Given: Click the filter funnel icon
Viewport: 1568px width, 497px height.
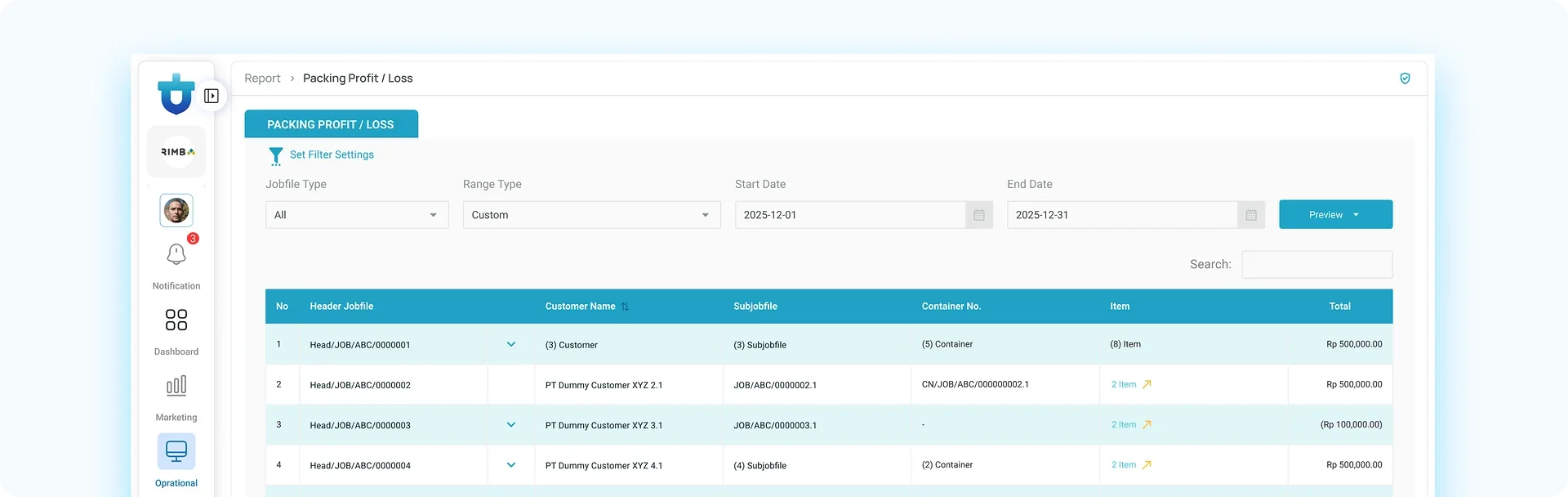Looking at the screenshot, I should pyautogui.click(x=276, y=155).
